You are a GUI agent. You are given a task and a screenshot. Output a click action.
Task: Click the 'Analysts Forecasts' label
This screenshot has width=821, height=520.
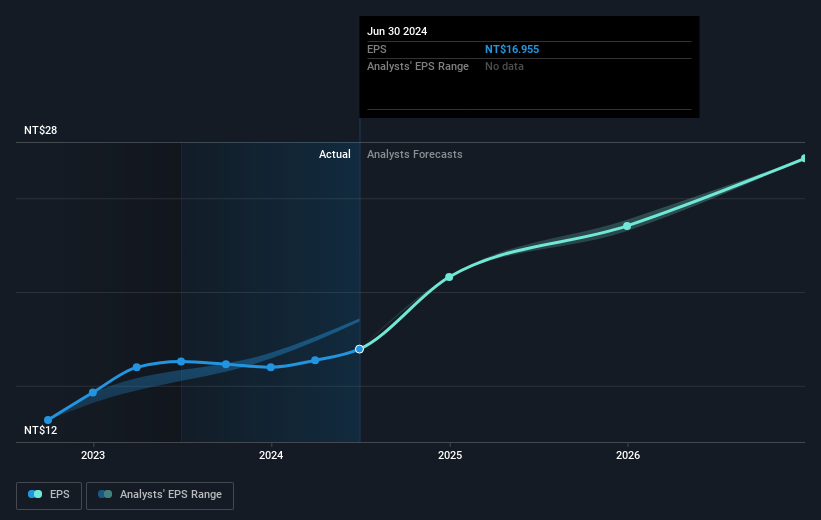(415, 154)
